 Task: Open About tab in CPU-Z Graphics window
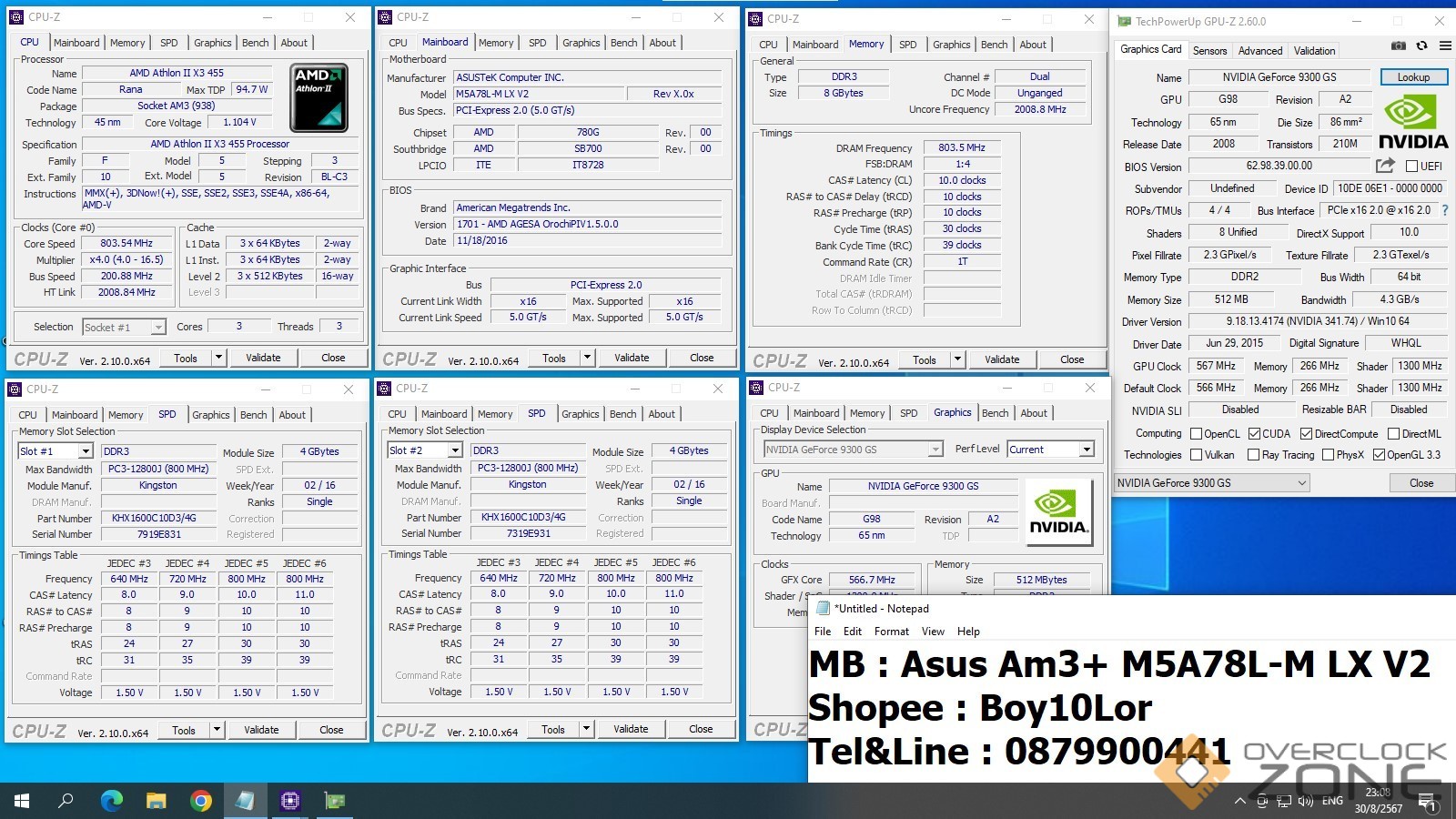[x=1034, y=413]
